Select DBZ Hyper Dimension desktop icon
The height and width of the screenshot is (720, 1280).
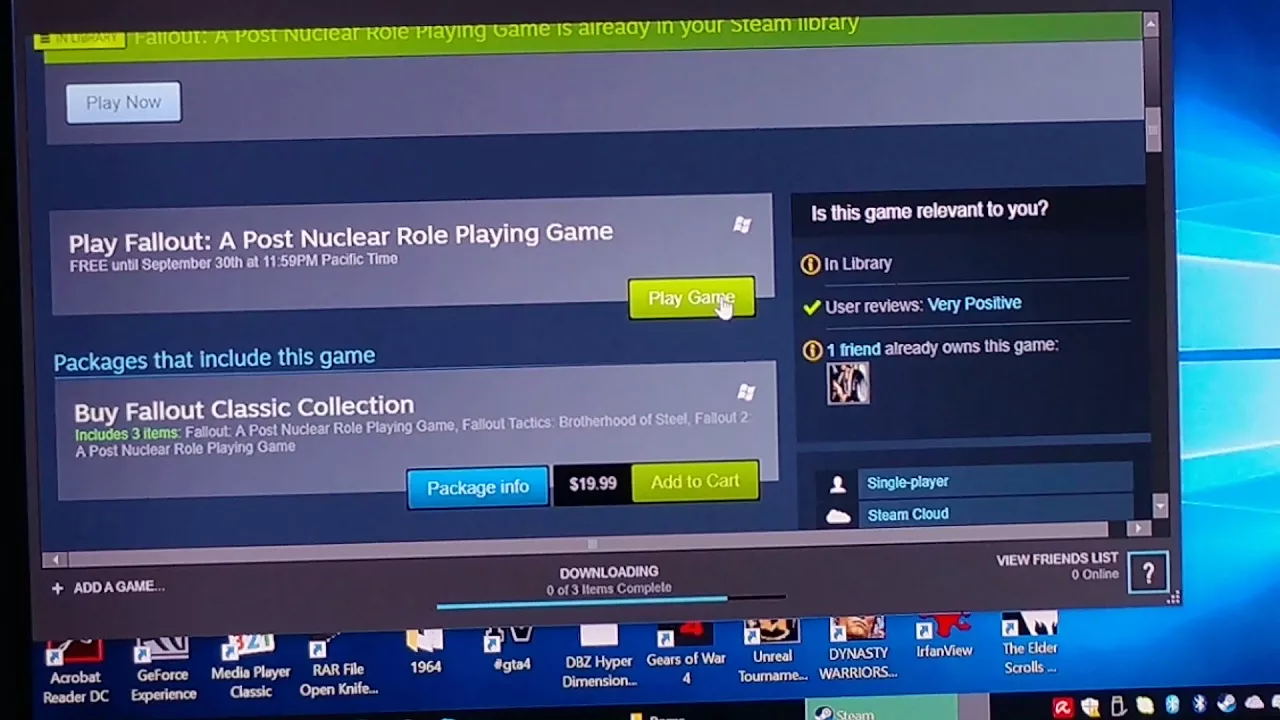(599, 658)
